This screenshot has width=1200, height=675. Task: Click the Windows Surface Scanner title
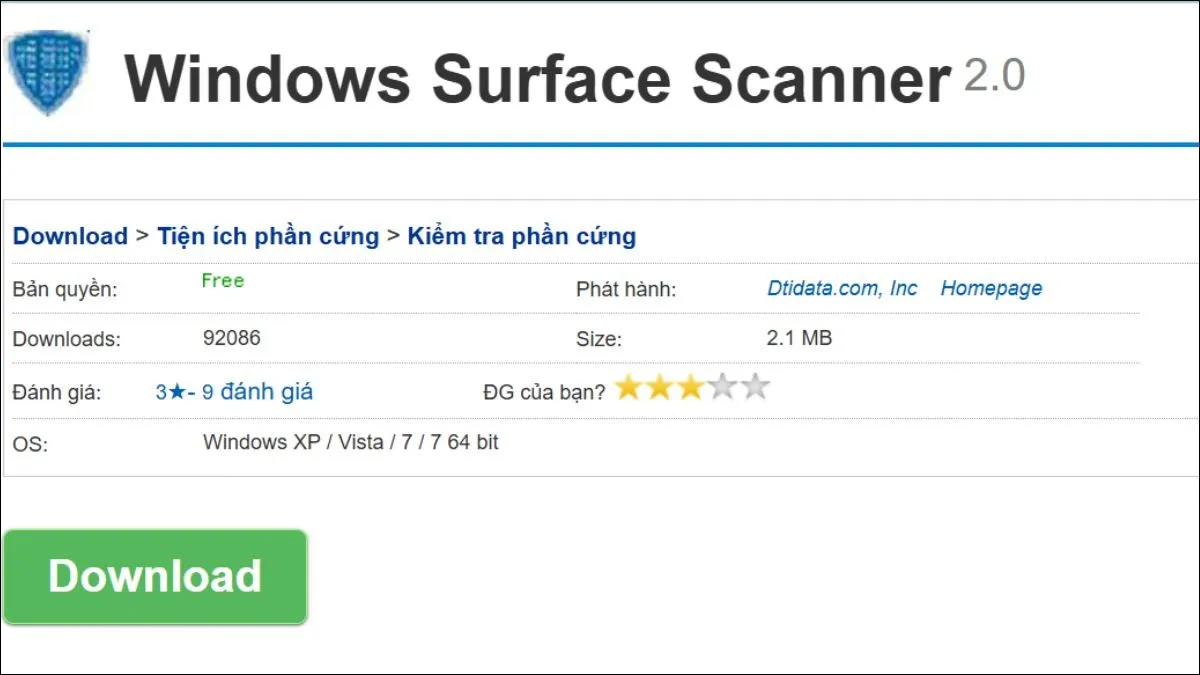coord(537,79)
